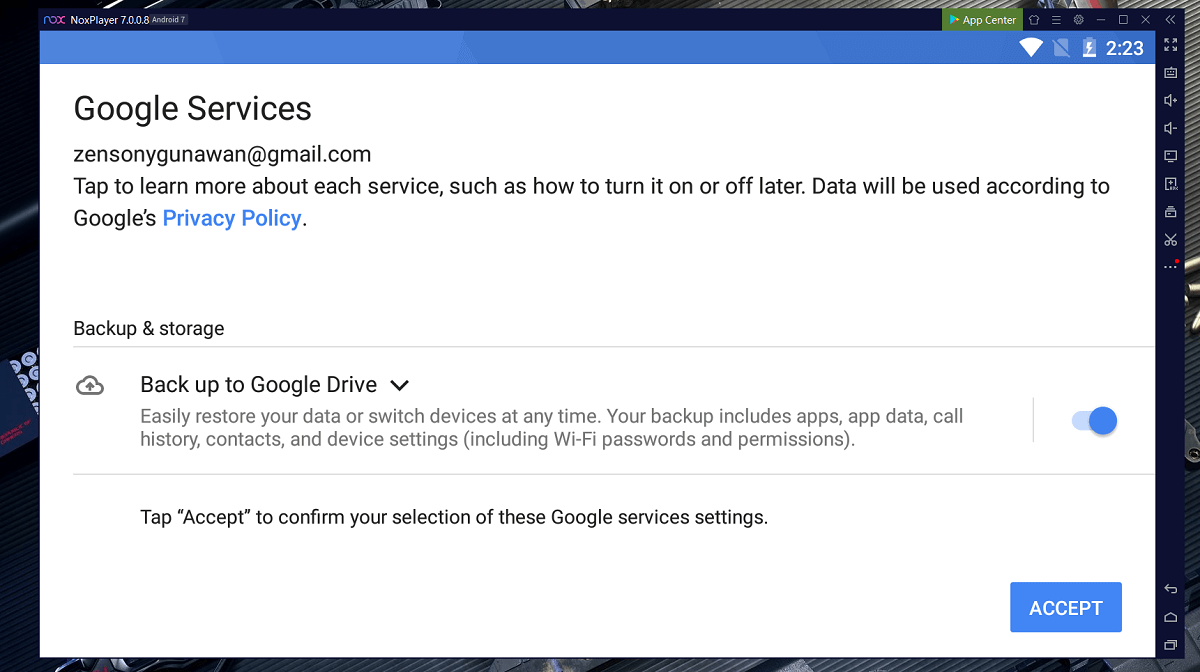Click the NoxPlayer logo in title bar
Screen dimensions: 1200x672
[x=54, y=20]
